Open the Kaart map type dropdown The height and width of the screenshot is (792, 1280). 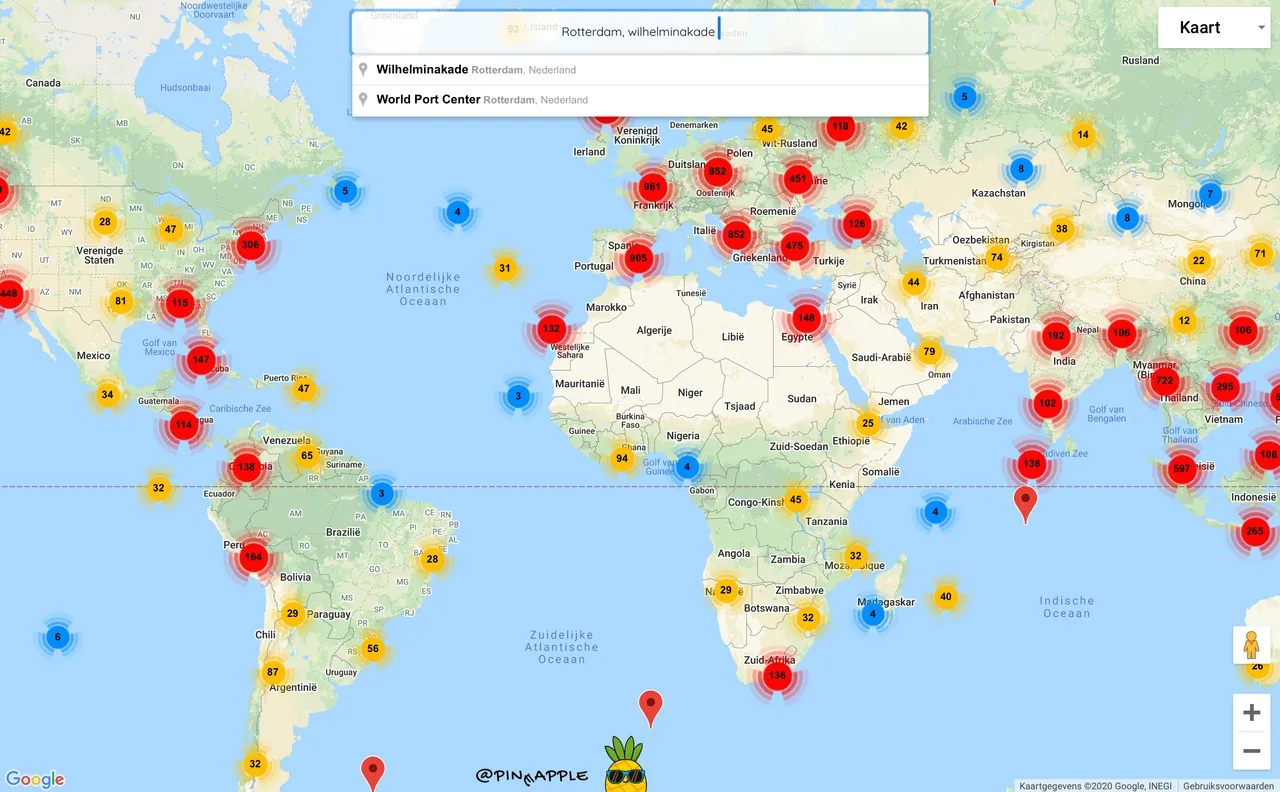click(x=1214, y=28)
